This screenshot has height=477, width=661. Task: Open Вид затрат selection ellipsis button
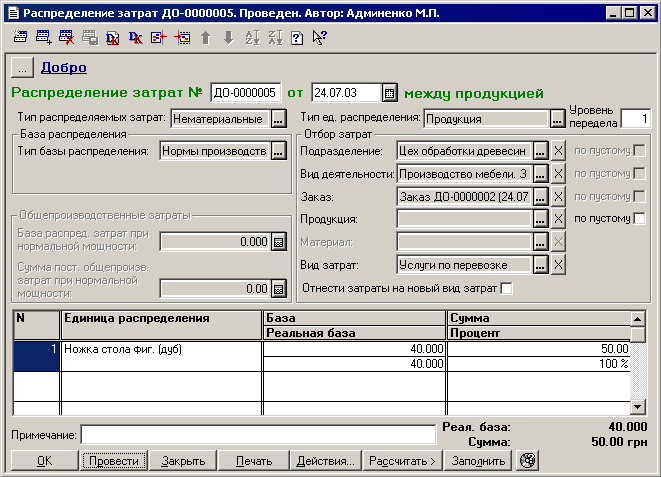[x=540, y=265]
